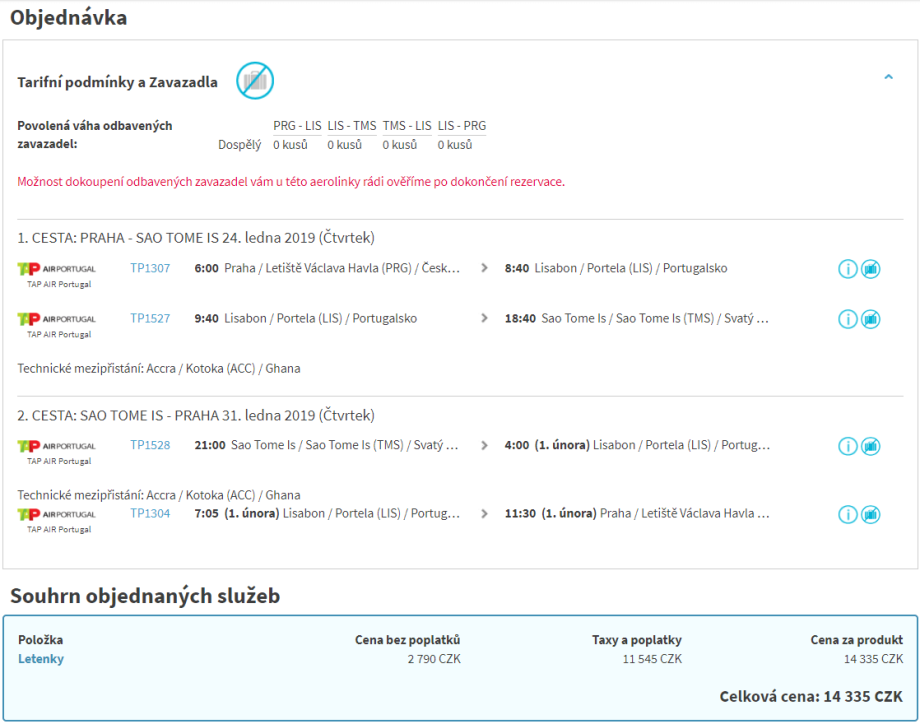Click arrow chevron before 8:40 Lisabon arrival

click(485, 268)
